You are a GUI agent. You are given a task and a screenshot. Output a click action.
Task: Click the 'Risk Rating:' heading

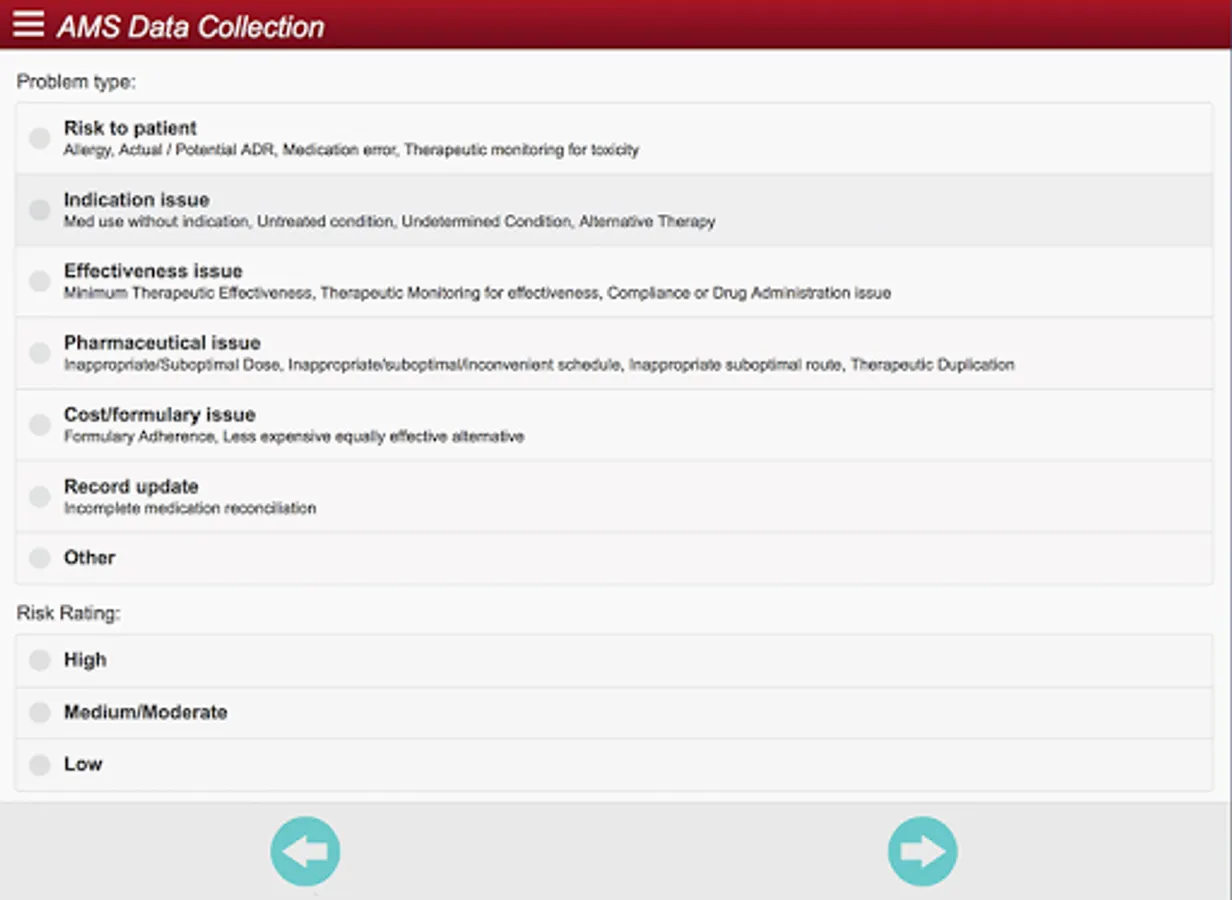pyautogui.click(x=69, y=614)
